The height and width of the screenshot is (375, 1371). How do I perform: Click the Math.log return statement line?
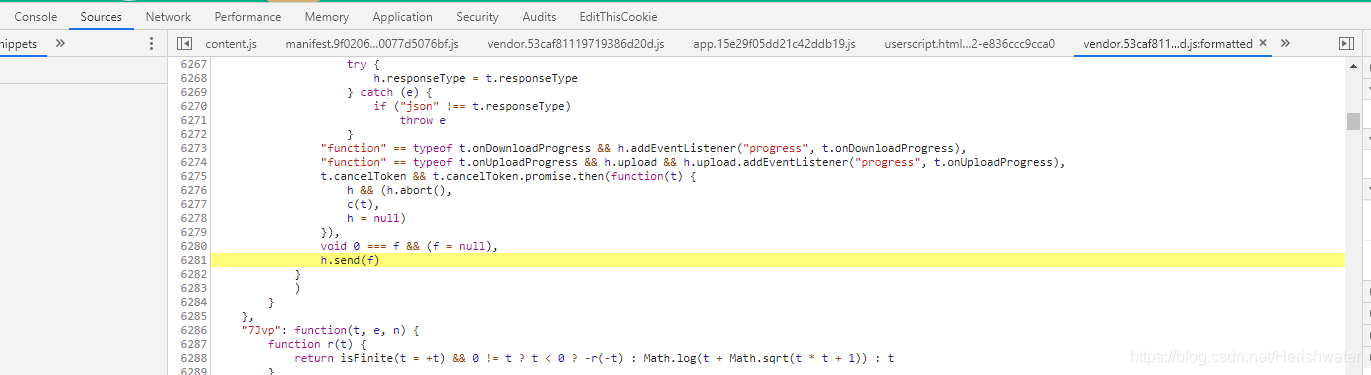click(x=593, y=358)
